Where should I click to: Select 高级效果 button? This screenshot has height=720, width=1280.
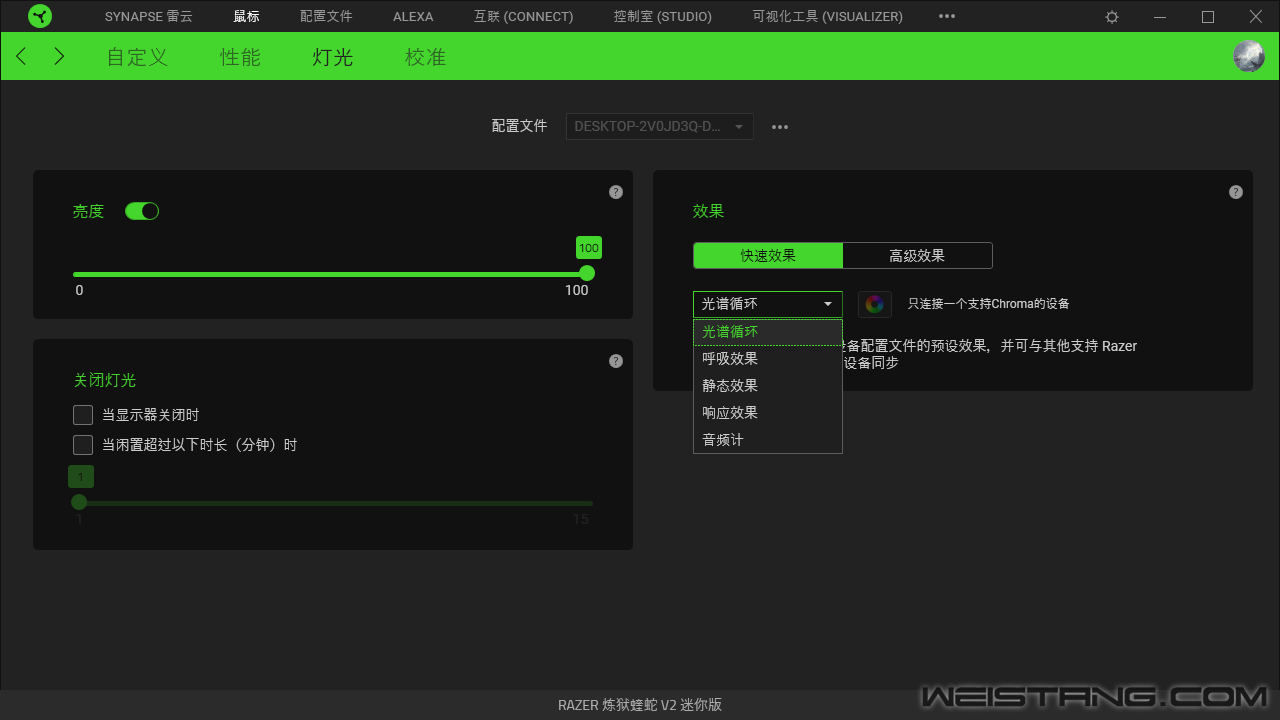coord(917,256)
